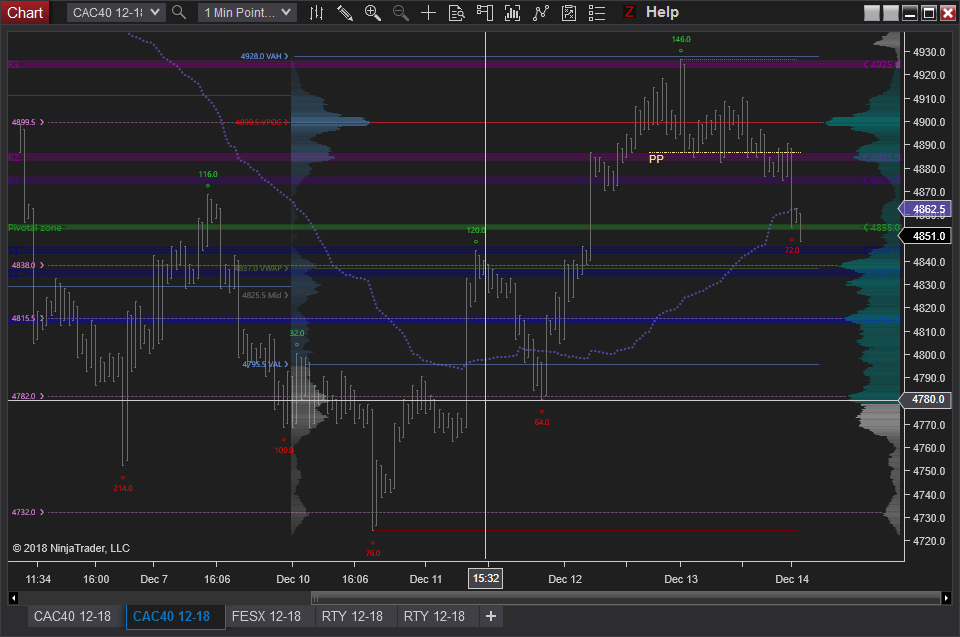The width and height of the screenshot is (960, 637).
Task: Click the horizontal scrollbar thumb
Action: (x=626, y=598)
